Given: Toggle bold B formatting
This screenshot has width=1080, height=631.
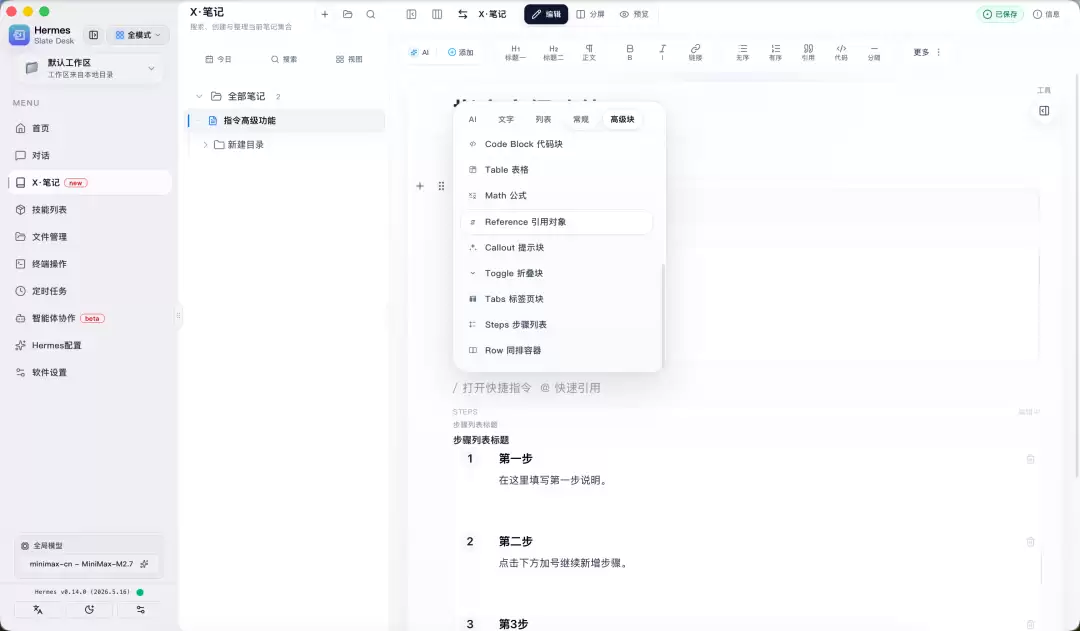Looking at the screenshot, I should [x=630, y=52].
